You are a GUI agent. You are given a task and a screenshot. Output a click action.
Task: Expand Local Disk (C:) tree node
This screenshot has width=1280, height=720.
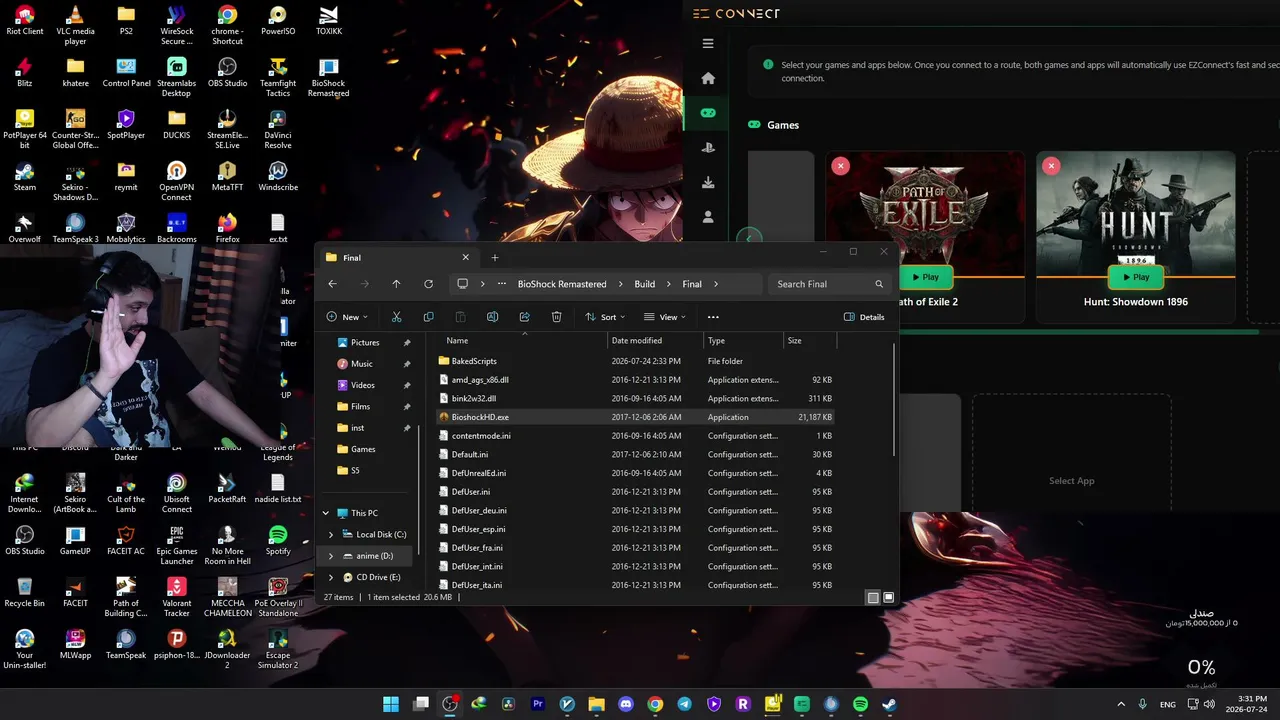coord(331,535)
